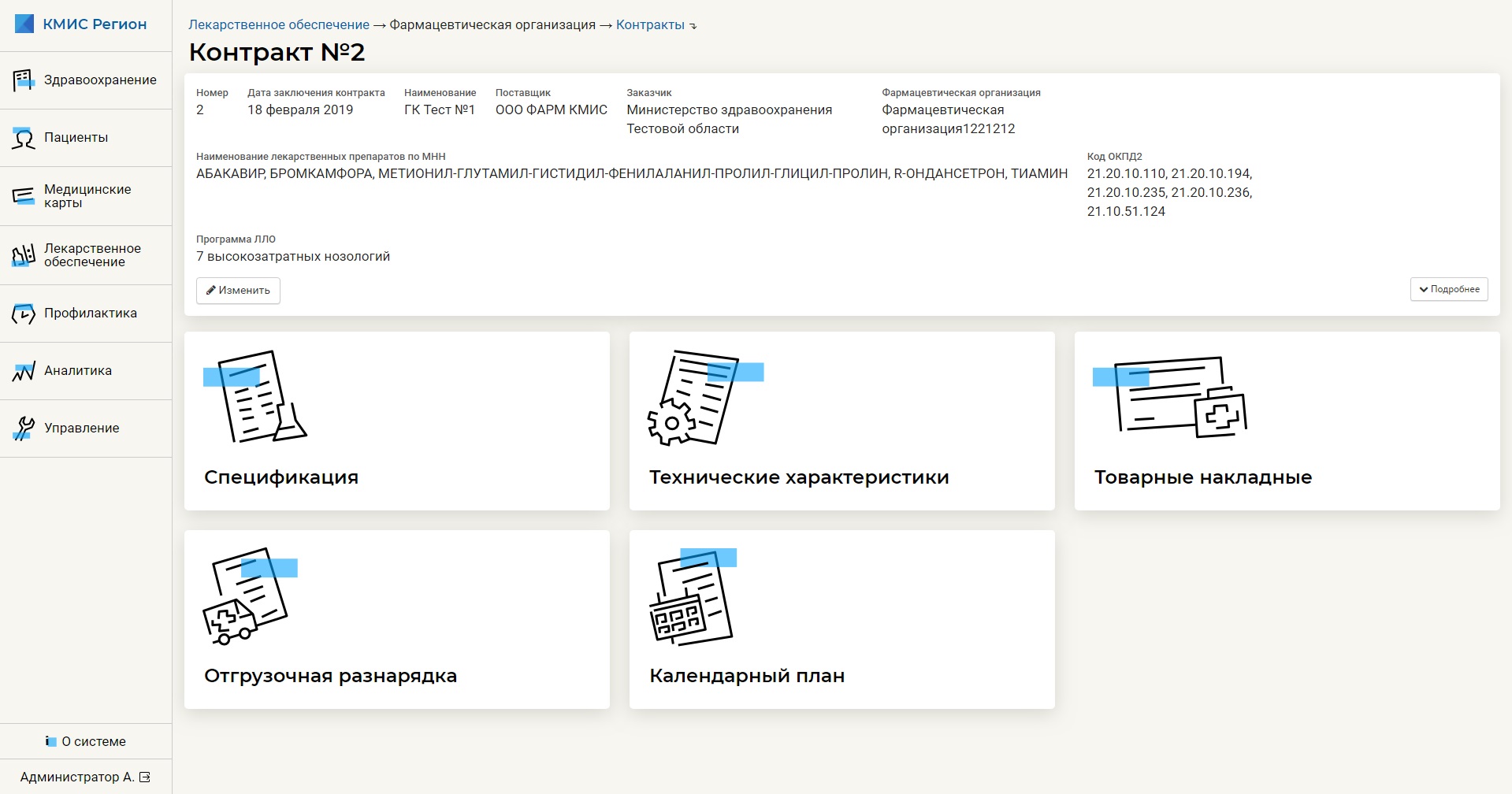Open the Аналитика chart icon
Screen dimensions: 1512x794
coord(24,371)
